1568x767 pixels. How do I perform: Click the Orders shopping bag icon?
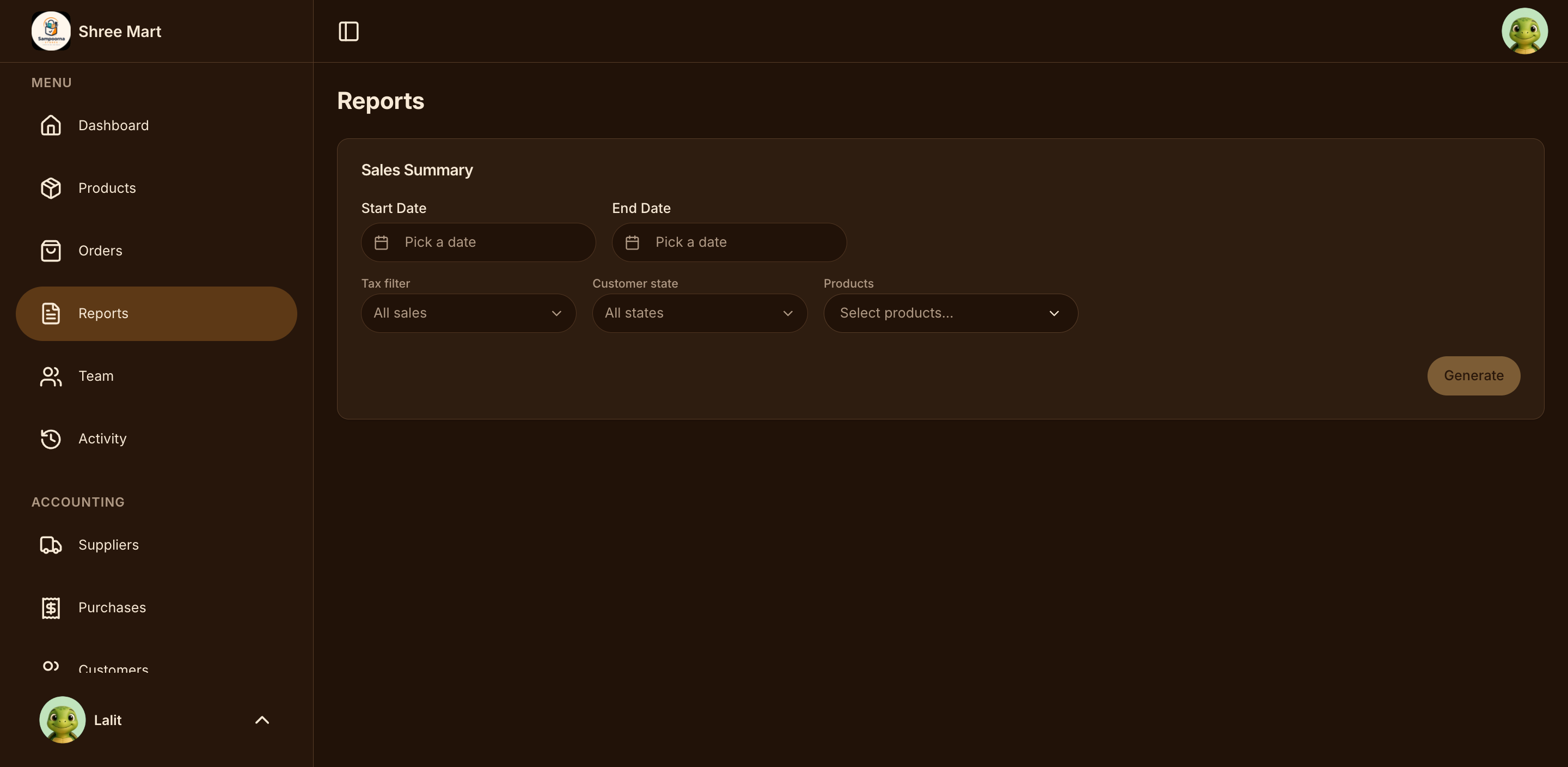[x=51, y=251]
